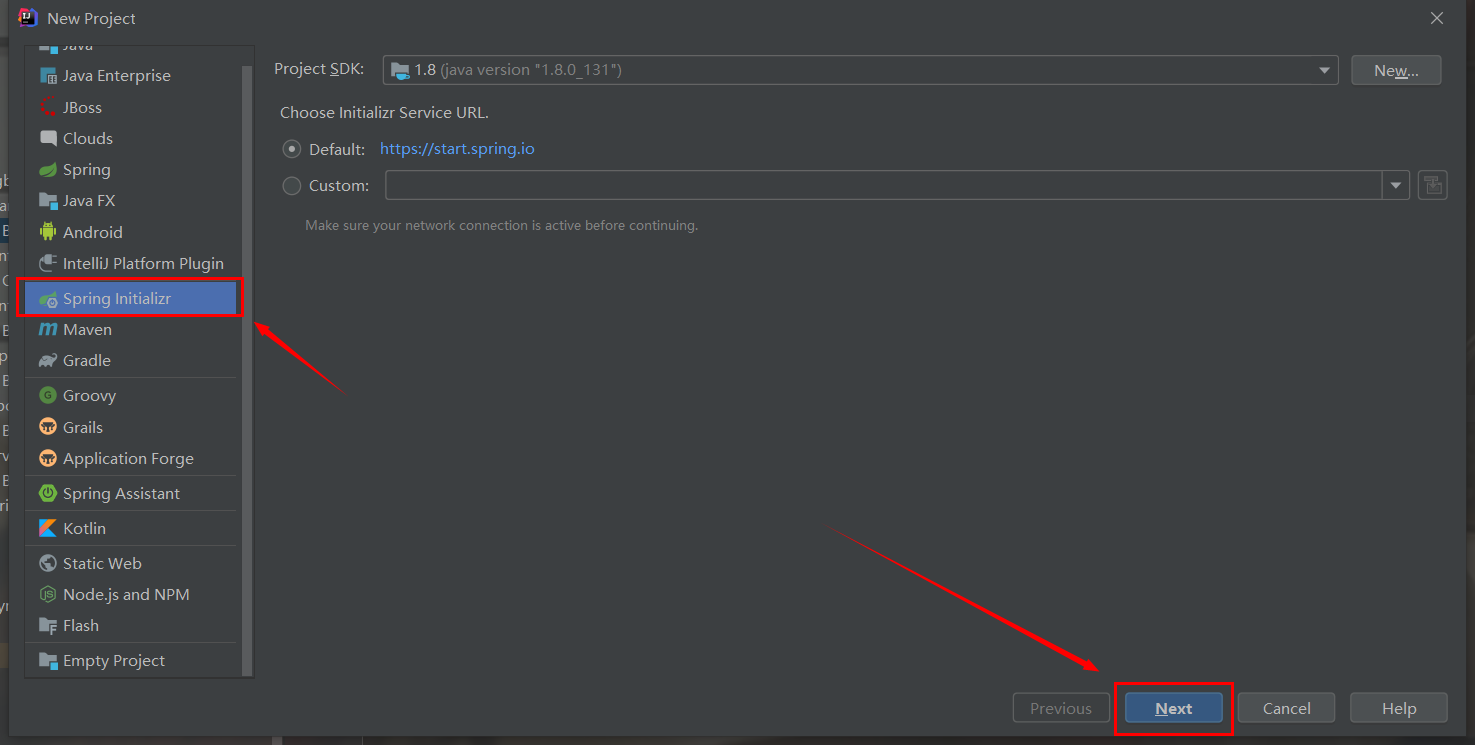Image resolution: width=1475 pixels, height=745 pixels.
Task: Choose the Clouds project type
Action: pyautogui.click(x=133, y=138)
